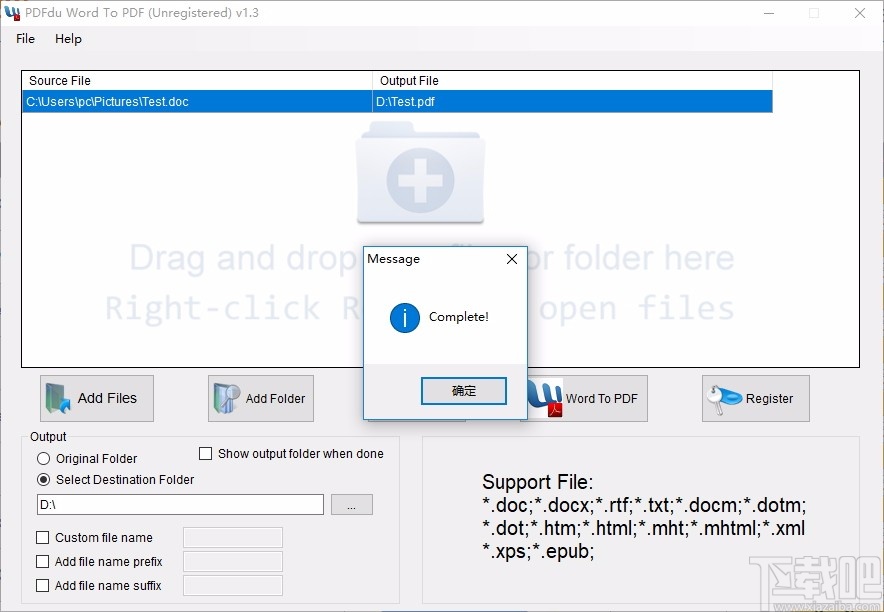Enable the Show output folder when done checkbox

pos(206,453)
